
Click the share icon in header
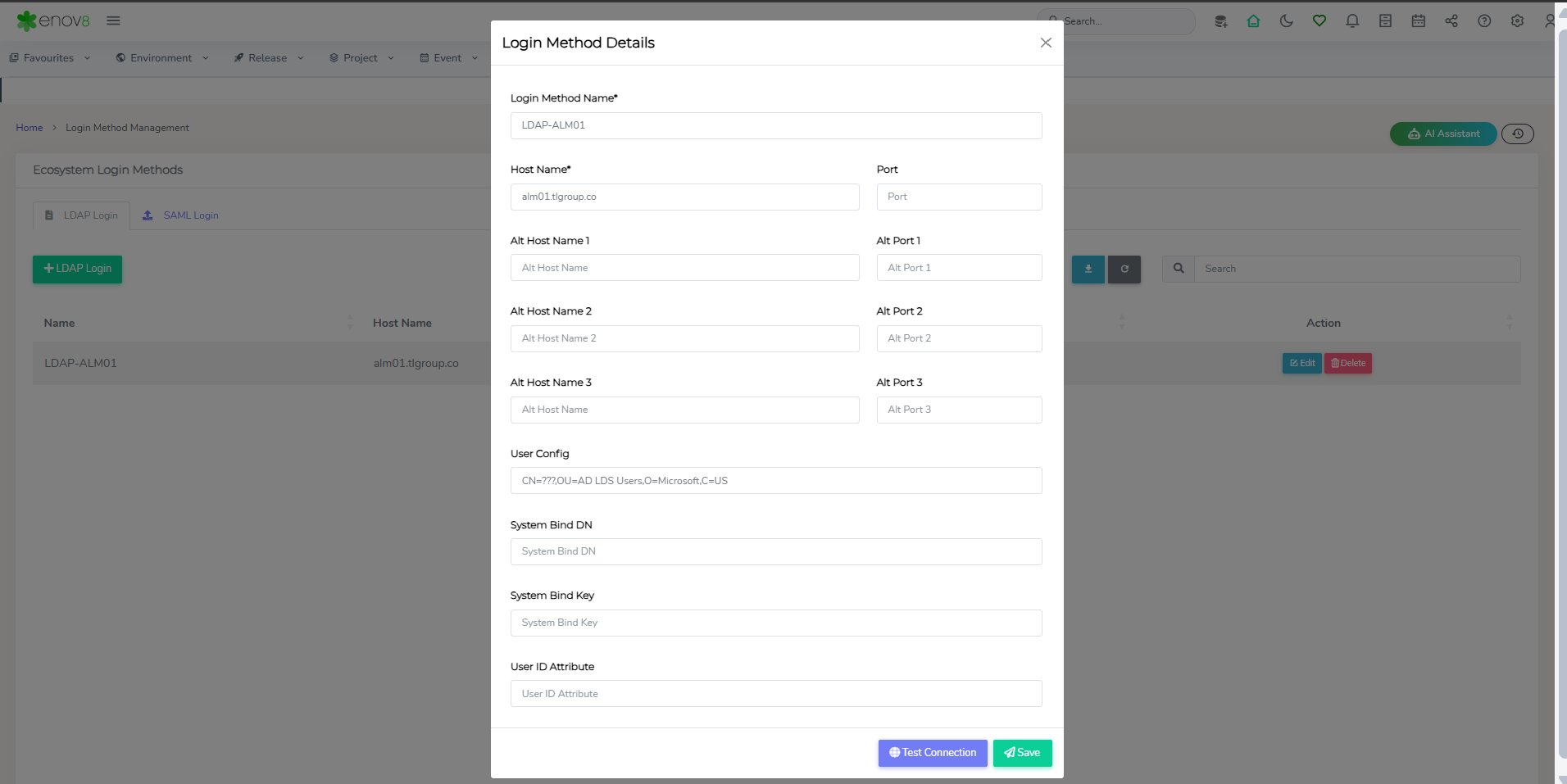(1451, 21)
